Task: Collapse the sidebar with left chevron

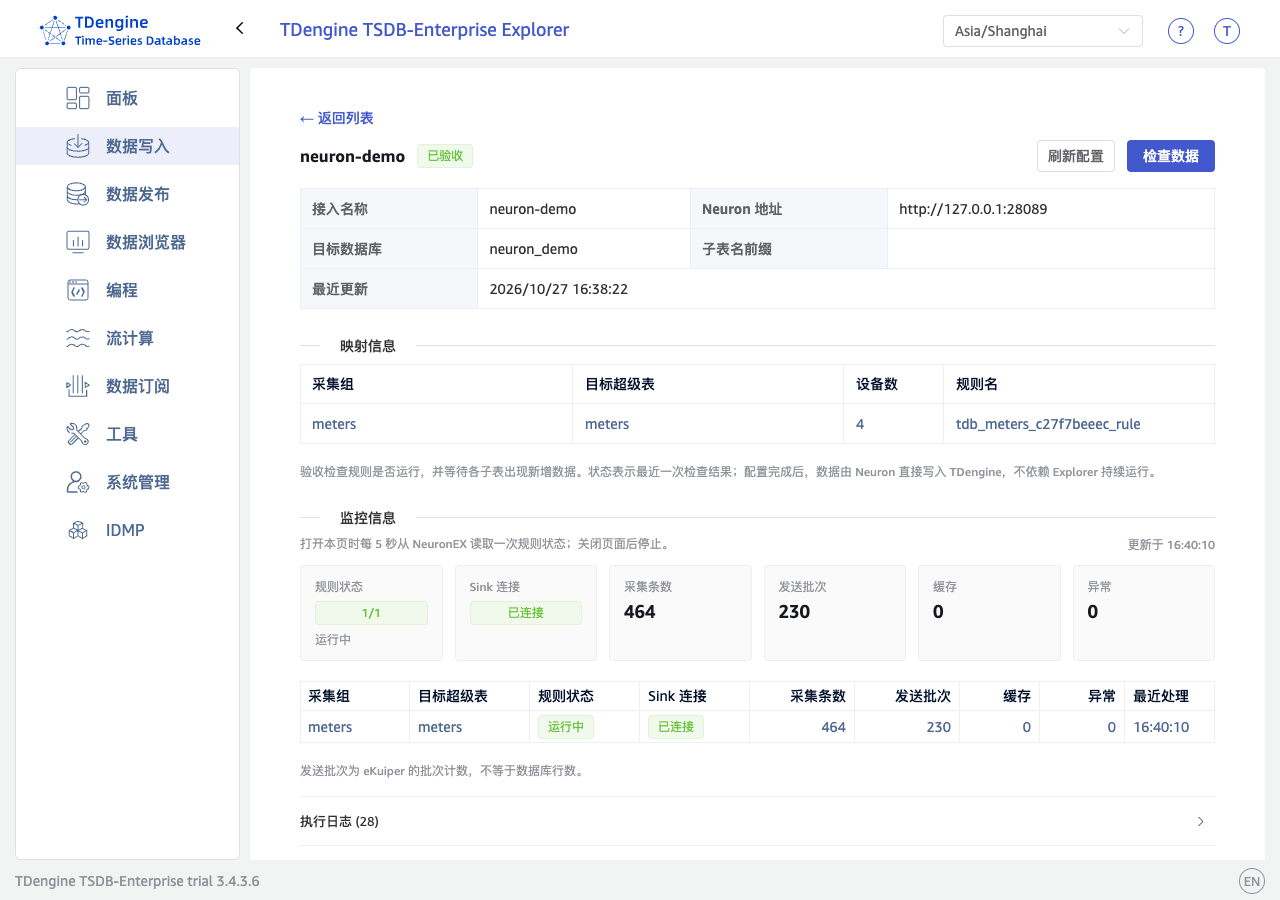Action: (x=240, y=29)
